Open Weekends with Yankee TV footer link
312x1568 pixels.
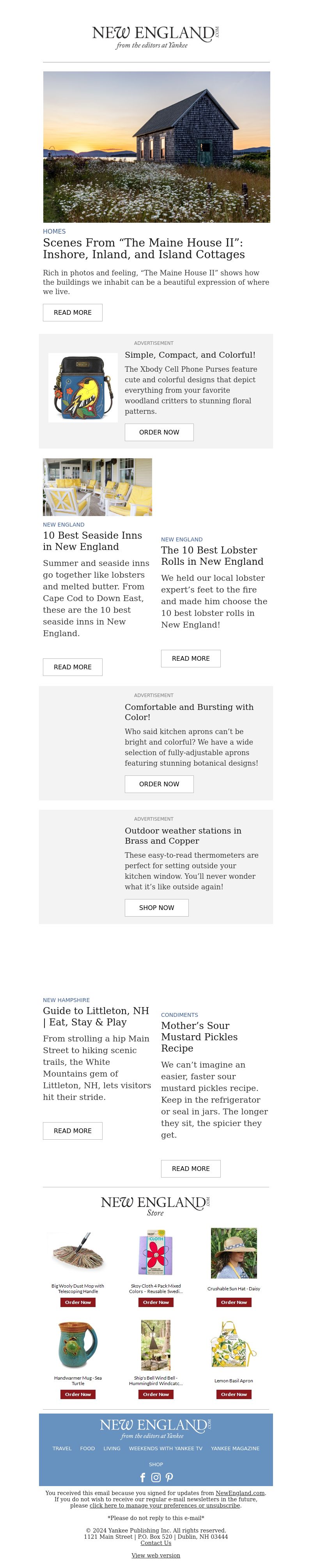tap(165, 1448)
